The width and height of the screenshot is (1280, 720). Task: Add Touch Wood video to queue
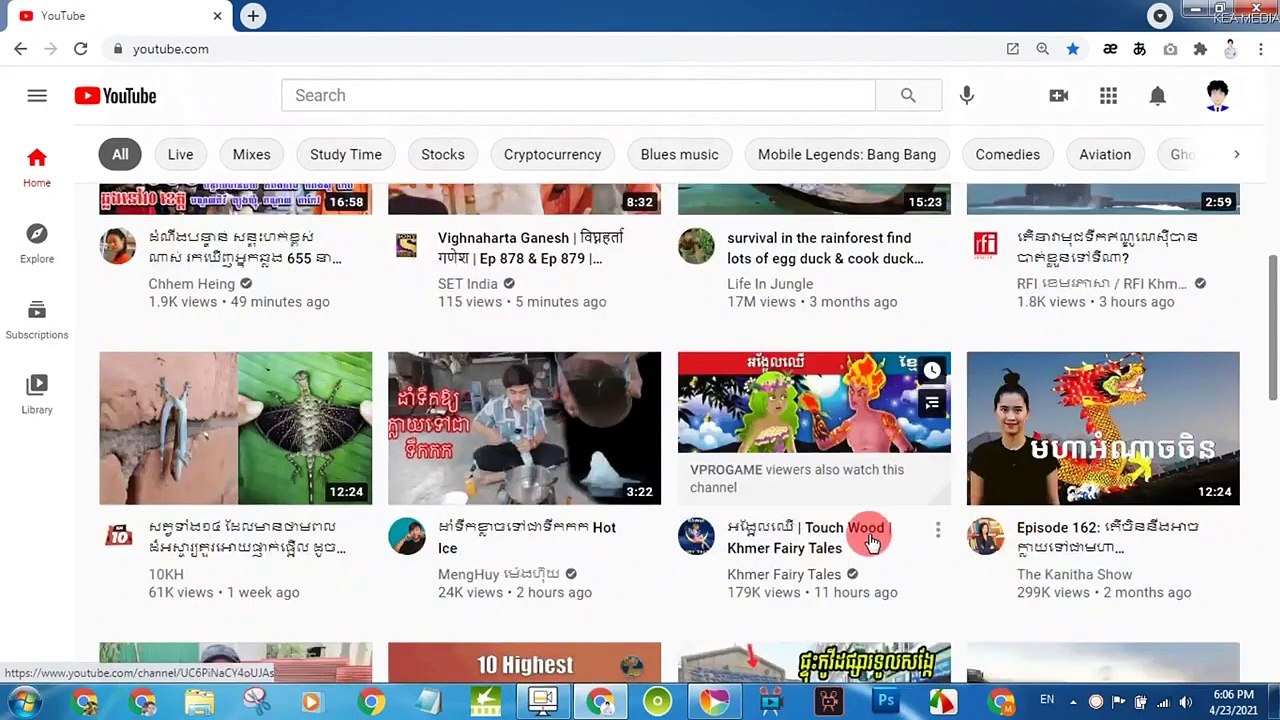[x=932, y=404]
